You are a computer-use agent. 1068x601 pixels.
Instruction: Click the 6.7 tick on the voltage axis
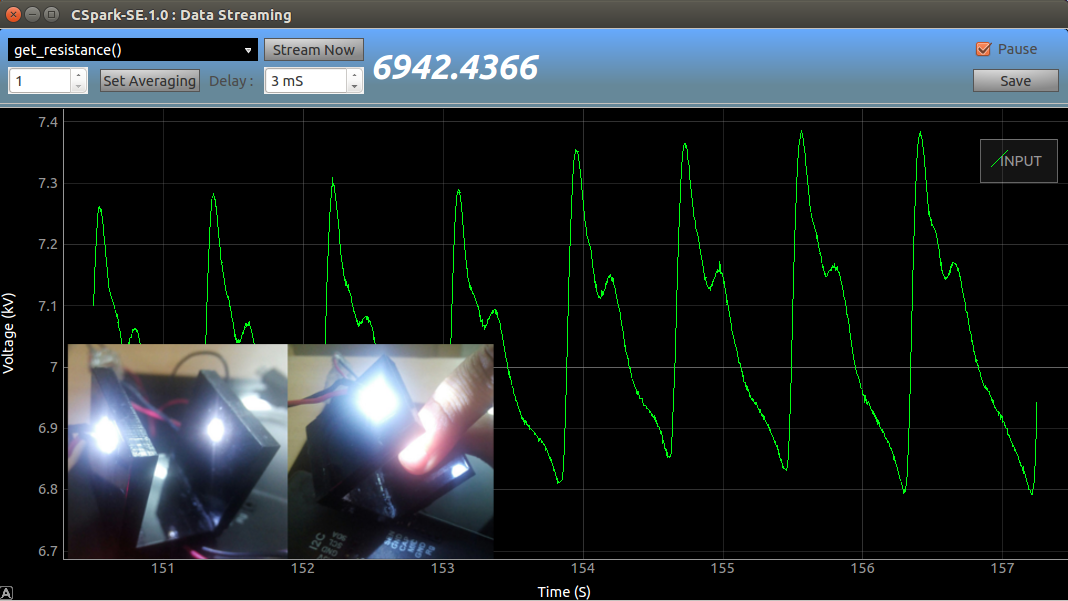click(x=48, y=551)
